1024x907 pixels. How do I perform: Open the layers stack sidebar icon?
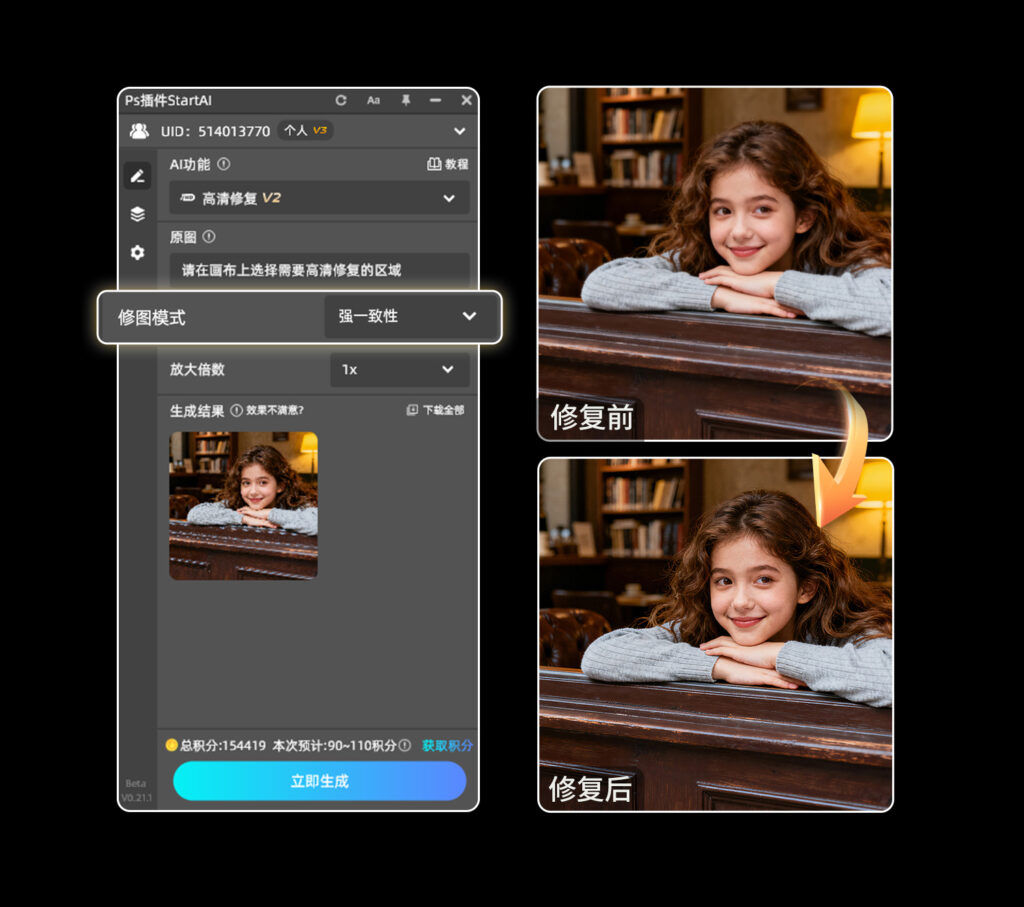click(137, 214)
